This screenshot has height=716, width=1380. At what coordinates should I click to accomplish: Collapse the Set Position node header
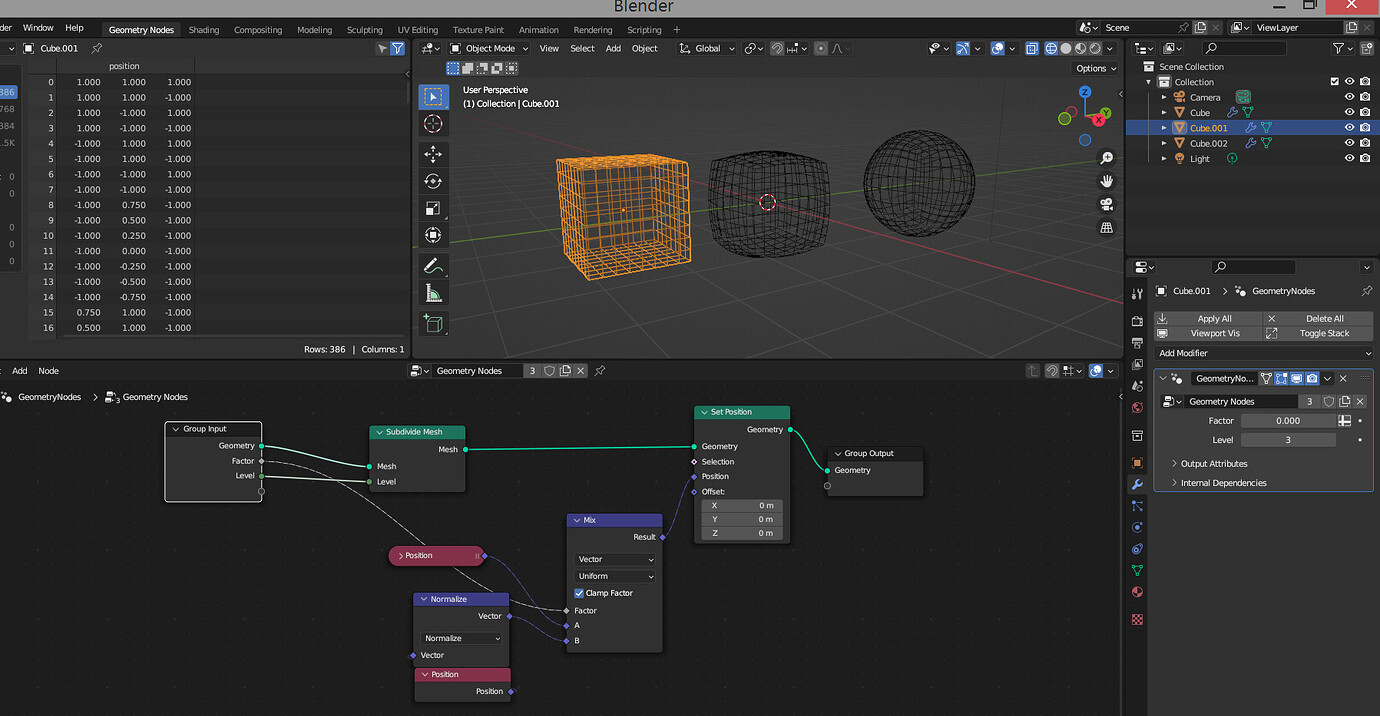click(x=706, y=411)
